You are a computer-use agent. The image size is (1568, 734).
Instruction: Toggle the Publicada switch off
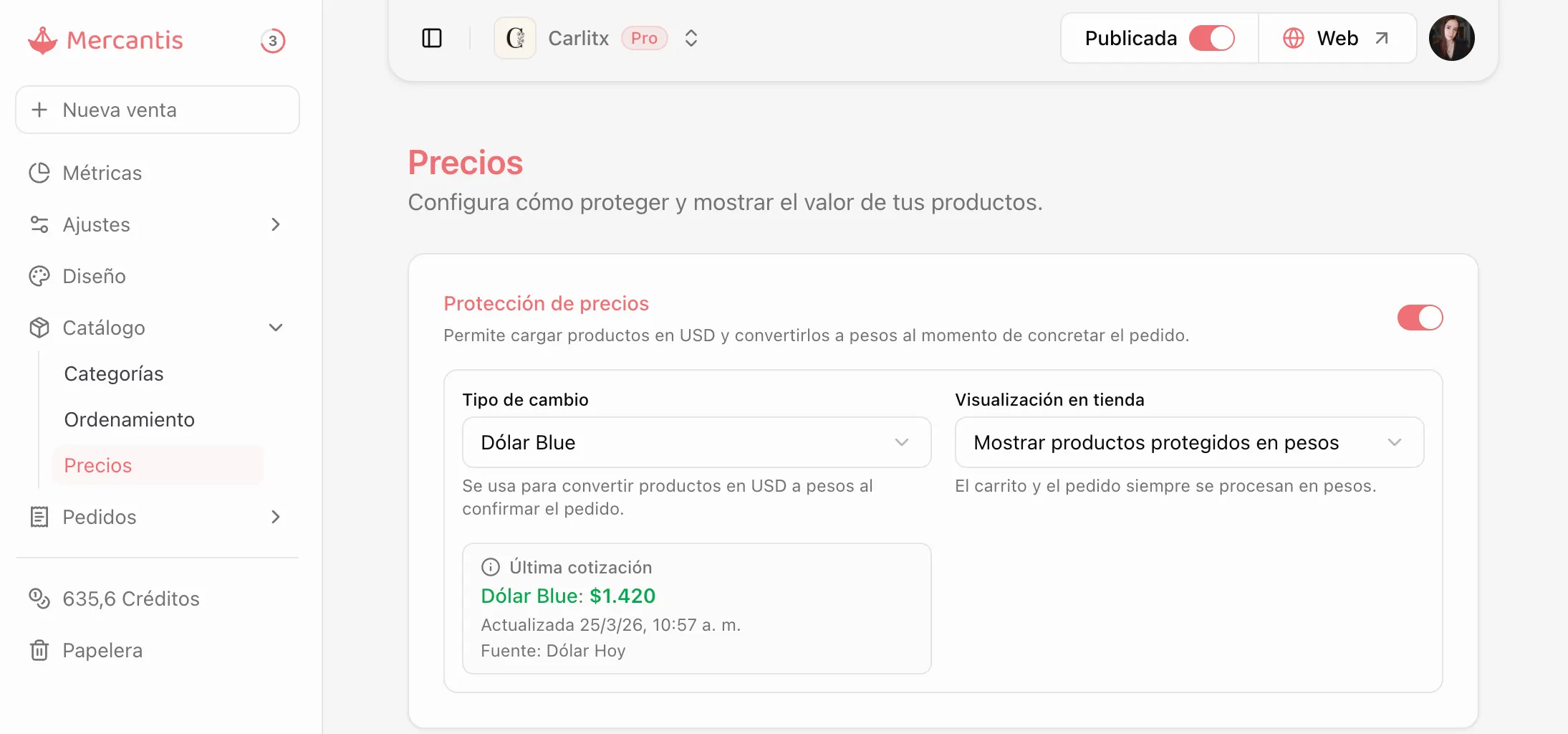[x=1211, y=38]
